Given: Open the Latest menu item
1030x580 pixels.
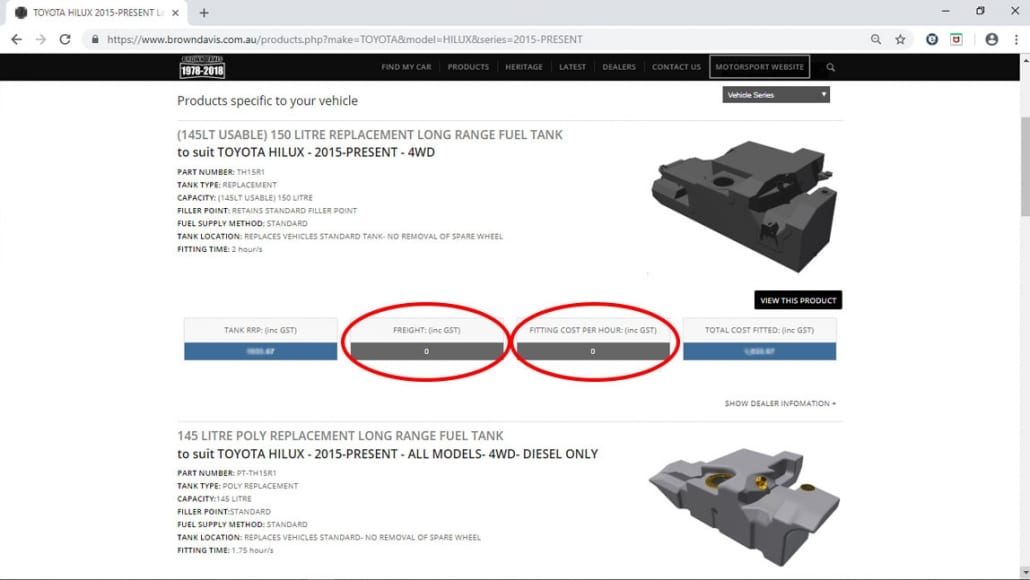Looking at the screenshot, I should click(x=572, y=67).
